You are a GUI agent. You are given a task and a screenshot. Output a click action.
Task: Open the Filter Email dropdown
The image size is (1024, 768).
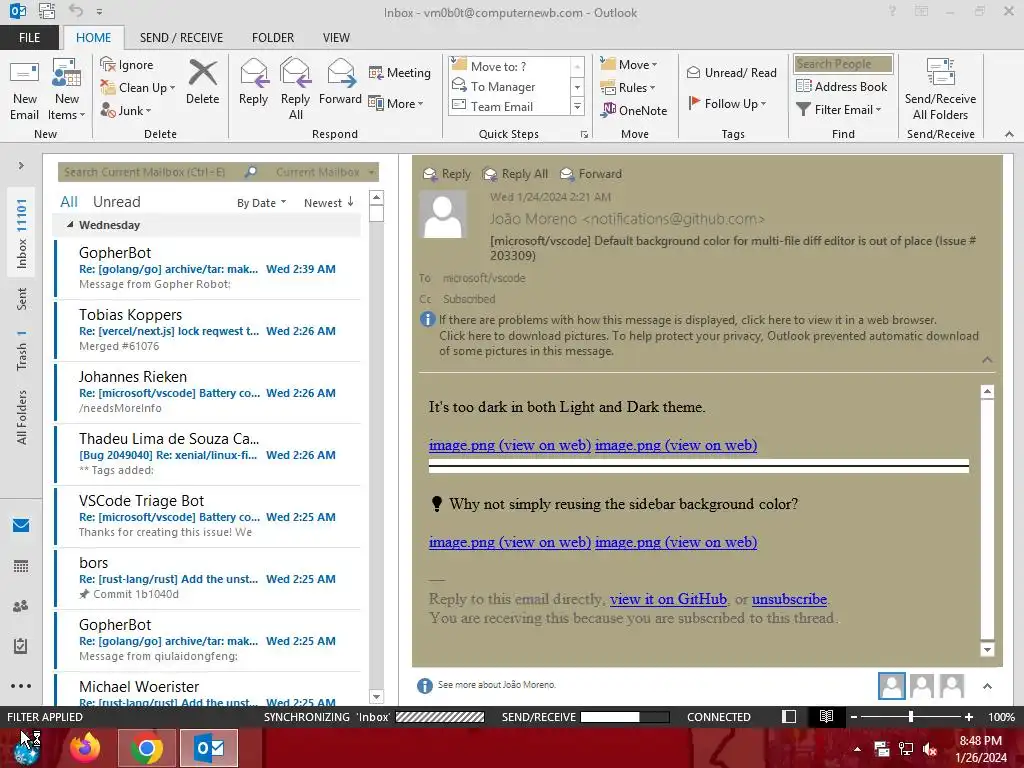(x=839, y=110)
